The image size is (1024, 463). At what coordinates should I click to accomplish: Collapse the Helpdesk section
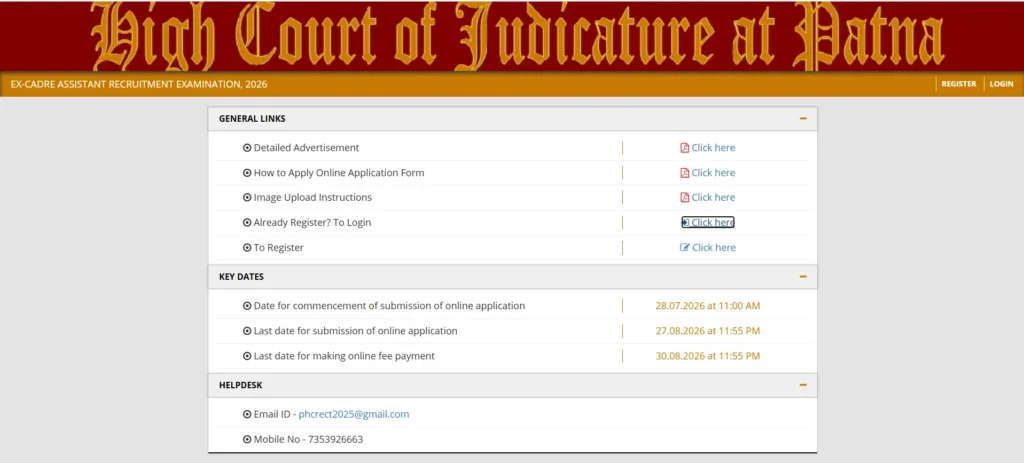pyautogui.click(x=803, y=385)
